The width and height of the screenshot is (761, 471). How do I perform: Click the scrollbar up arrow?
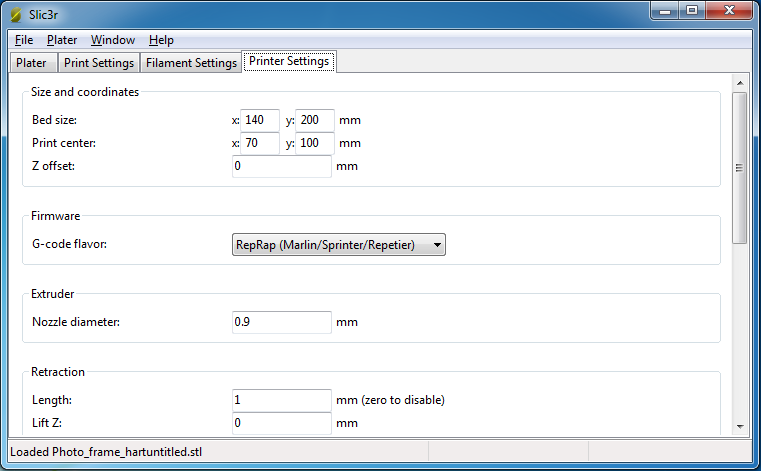pos(740,83)
